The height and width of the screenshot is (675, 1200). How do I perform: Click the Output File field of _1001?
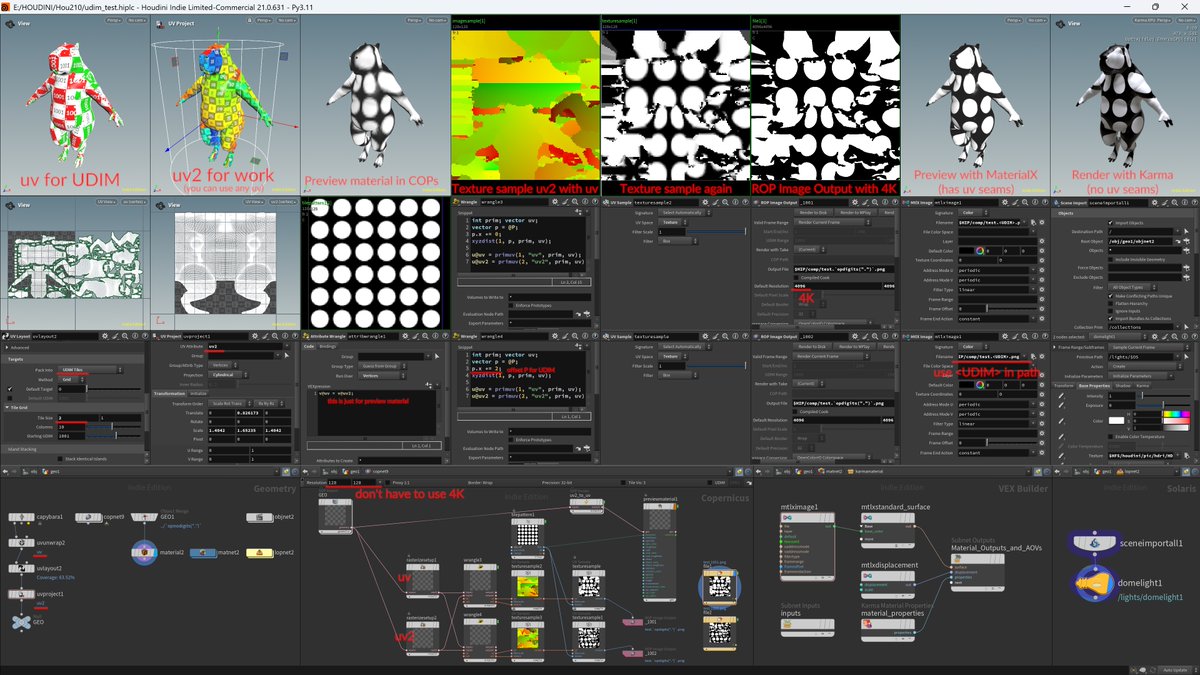click(844, 269)
